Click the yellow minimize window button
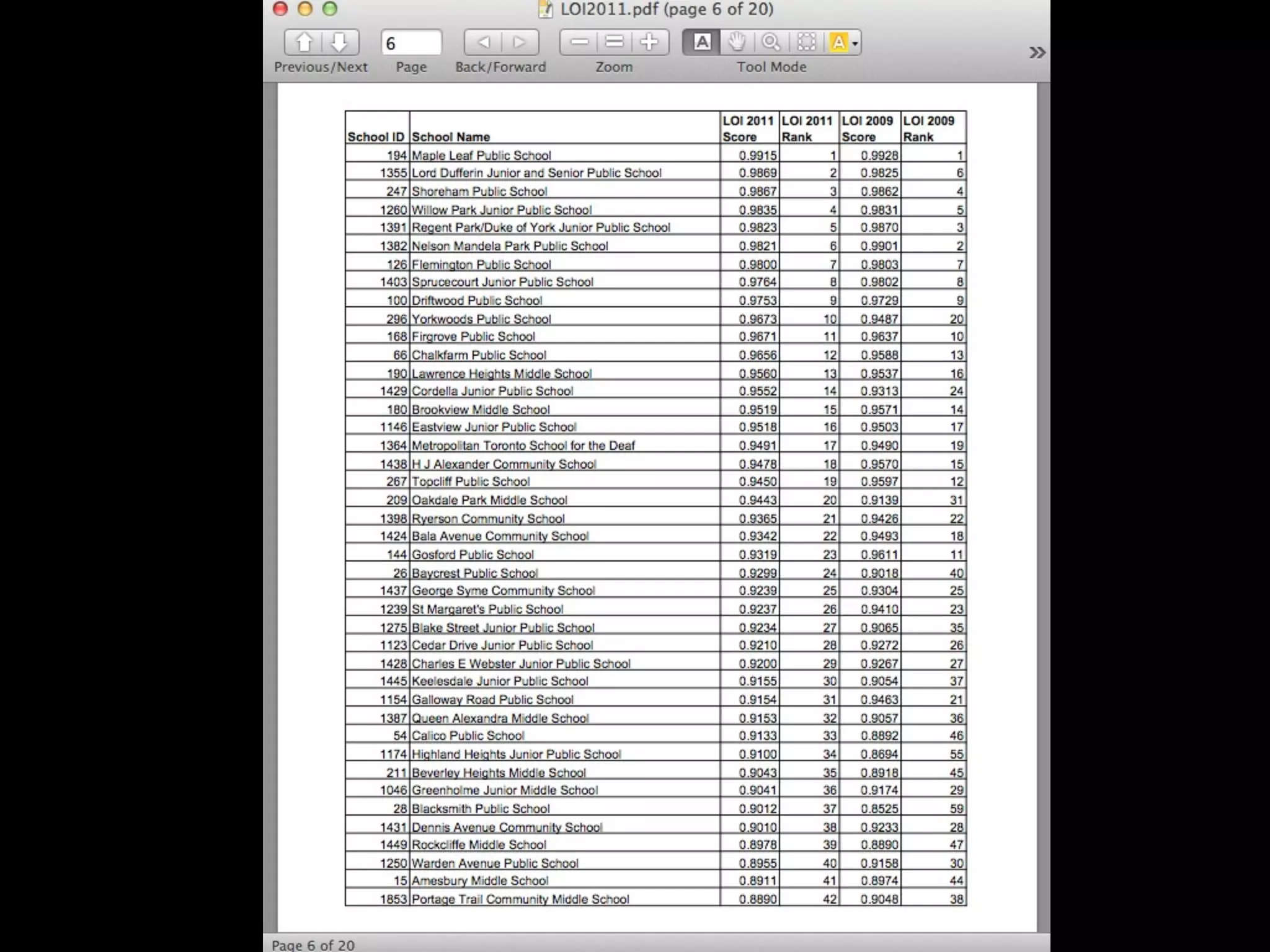1270x952 pixels. tap(305, 9)
